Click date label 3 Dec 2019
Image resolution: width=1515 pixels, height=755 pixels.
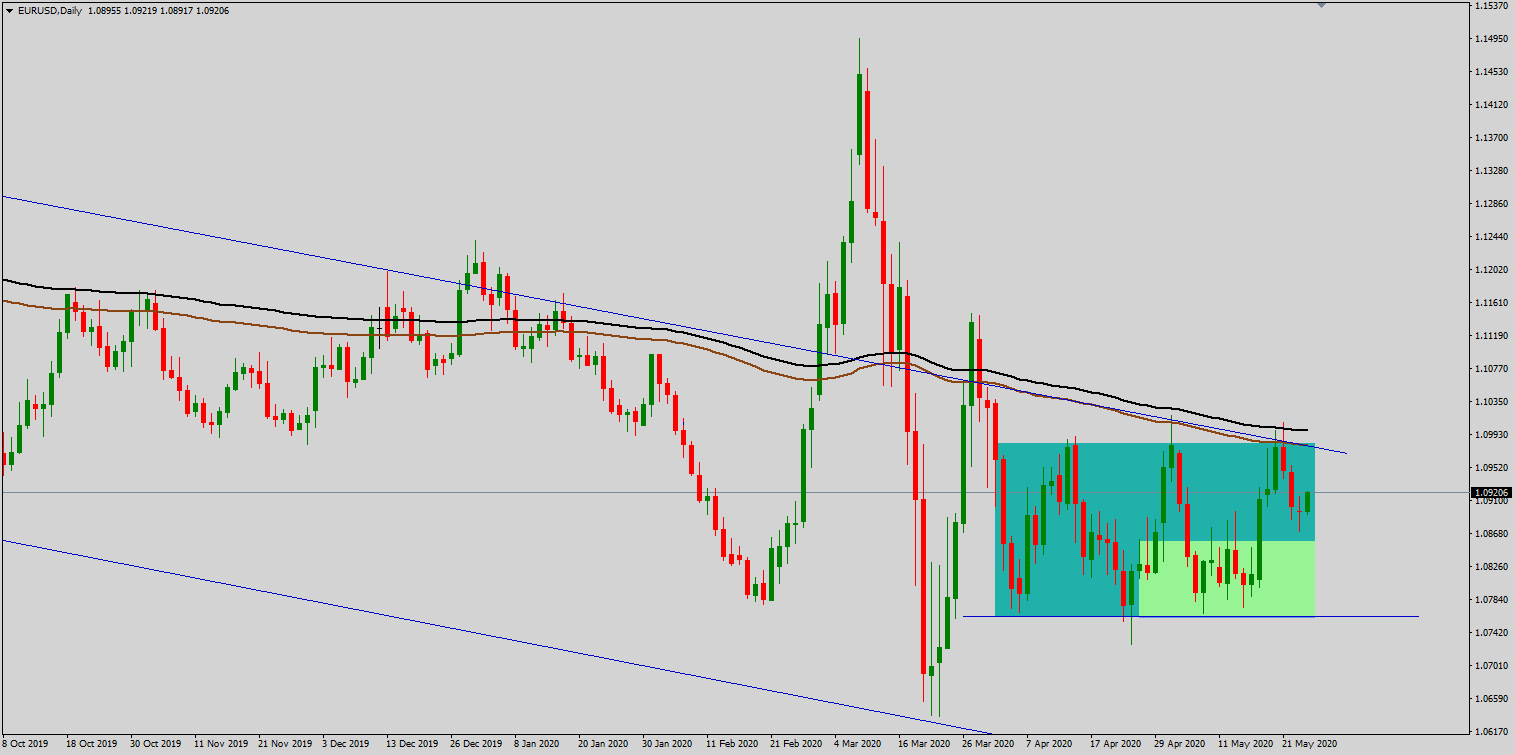coord(346,745)
